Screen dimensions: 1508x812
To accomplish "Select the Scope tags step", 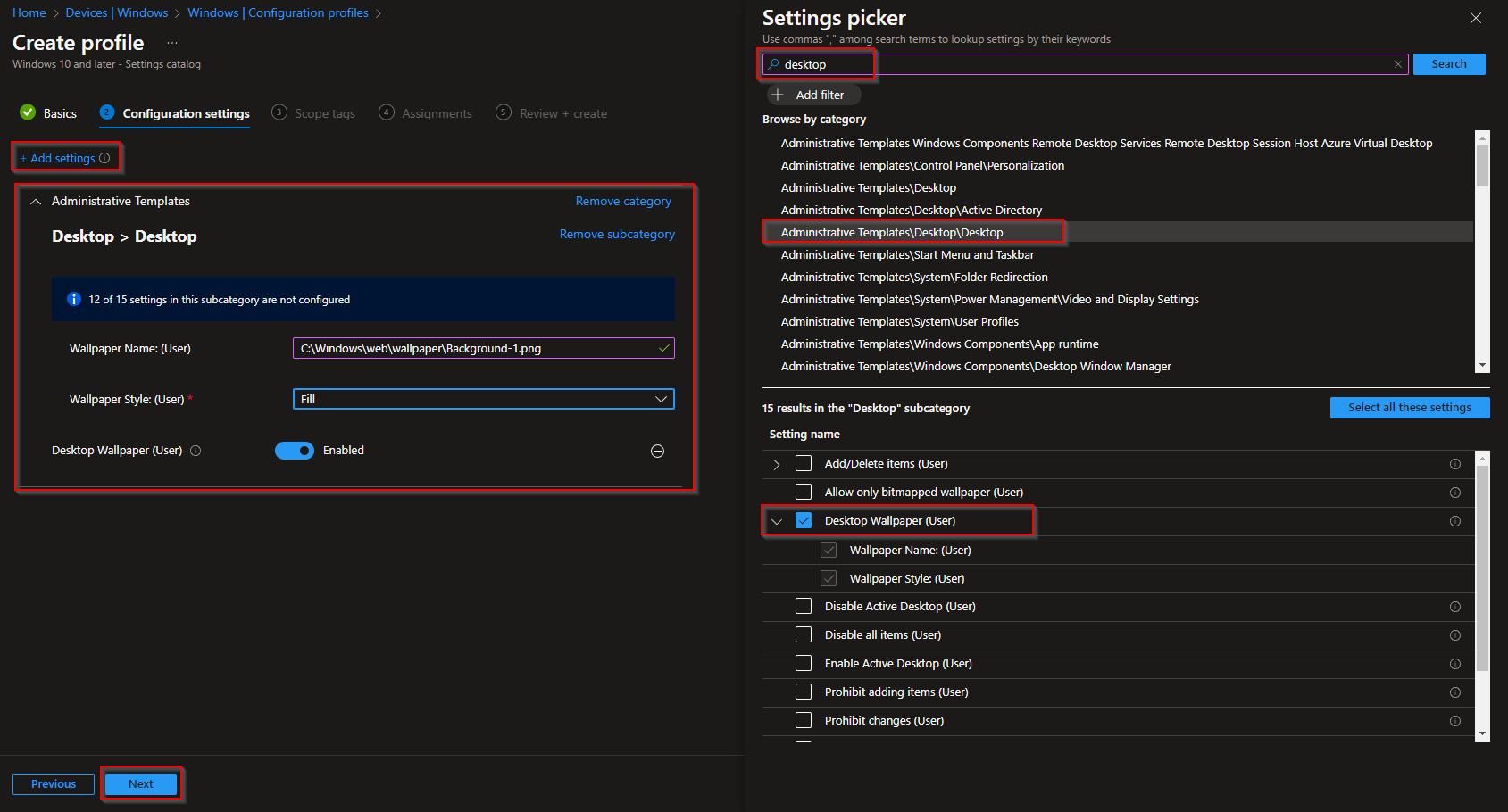I will pos(324,113).
